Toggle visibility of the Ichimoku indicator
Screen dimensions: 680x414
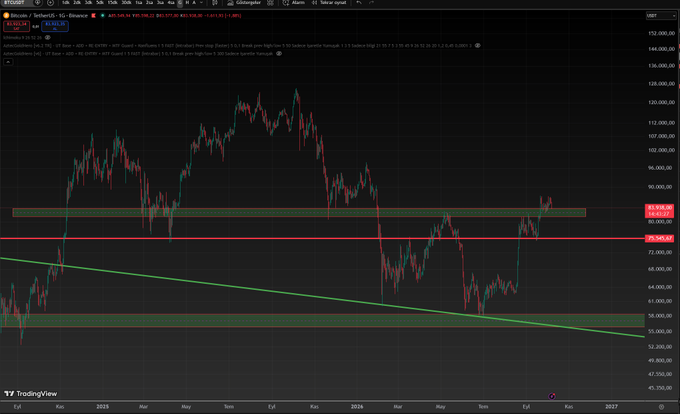[x=48, y=38]
